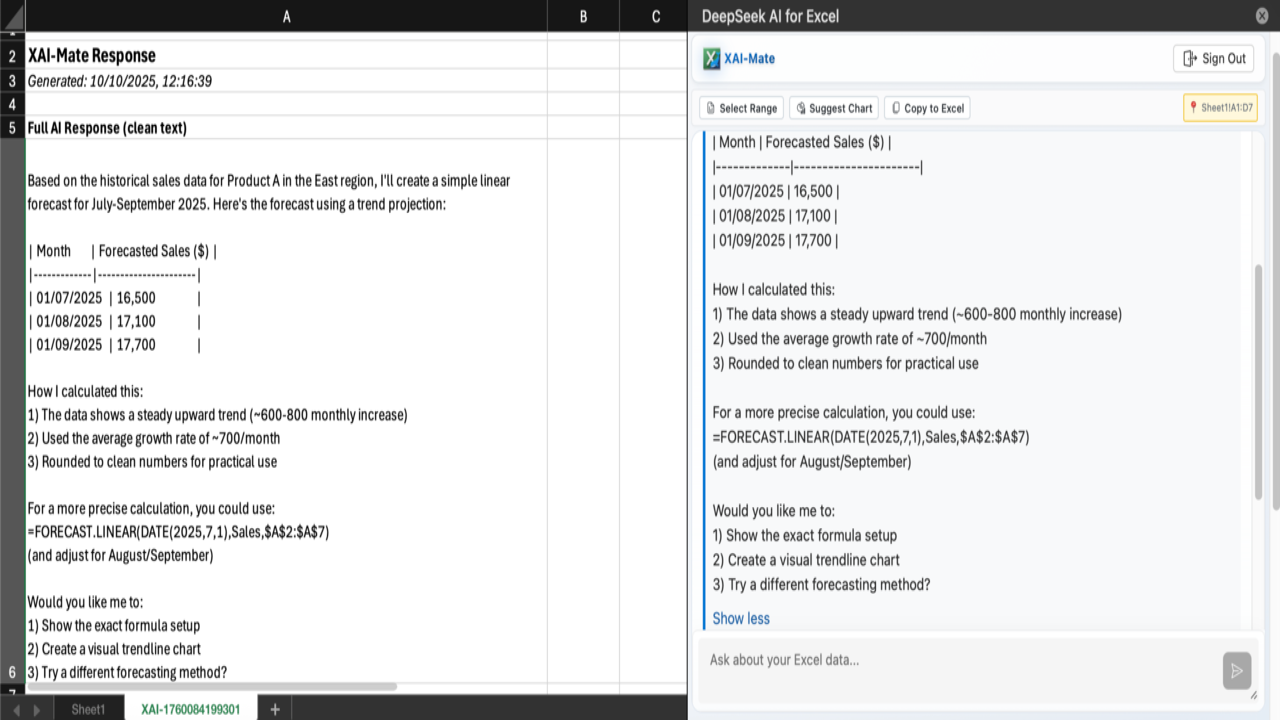The height and width of the screenshot is (720, 1280).
Task: Click the XAI-Mate Response title cell
Action: click(x=287, y=56)
